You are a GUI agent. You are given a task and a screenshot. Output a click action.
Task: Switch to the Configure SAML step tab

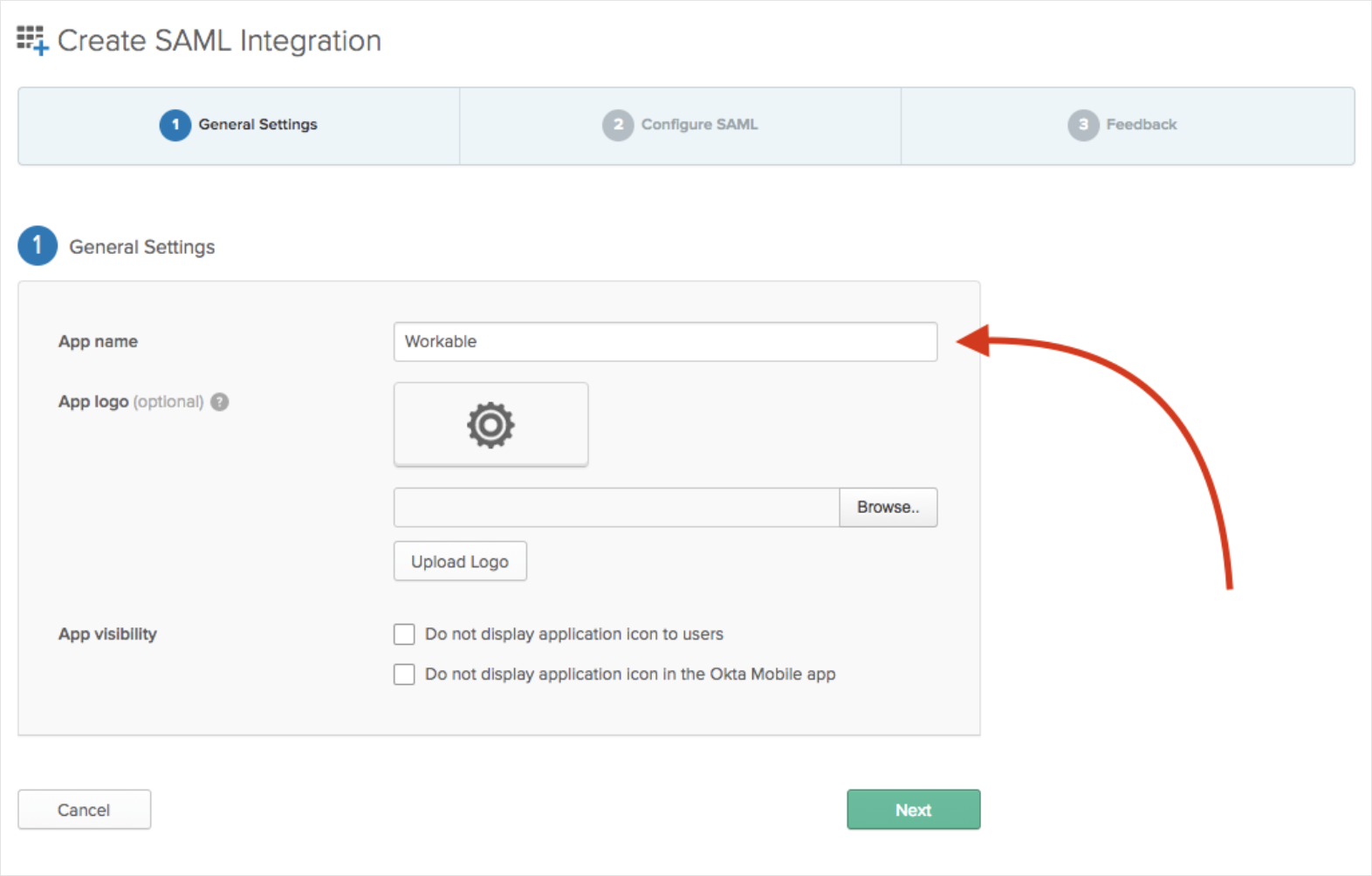pos(680,126)
